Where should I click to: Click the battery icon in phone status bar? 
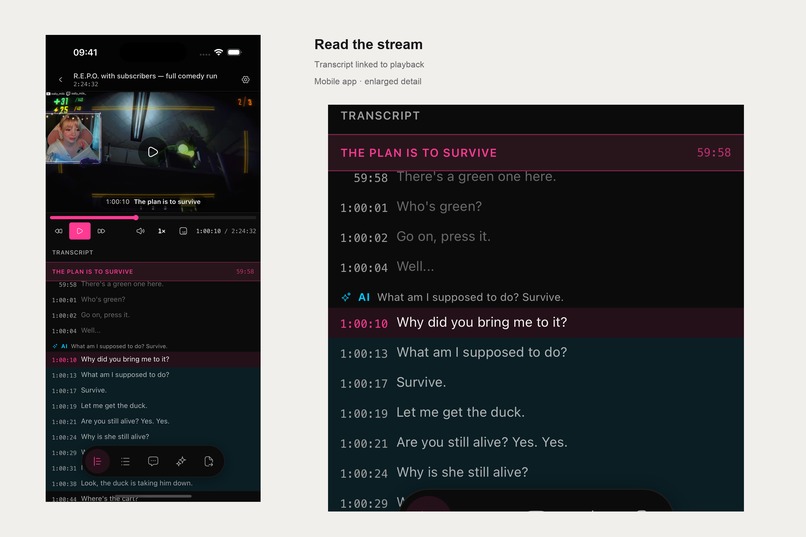(234, 52)
